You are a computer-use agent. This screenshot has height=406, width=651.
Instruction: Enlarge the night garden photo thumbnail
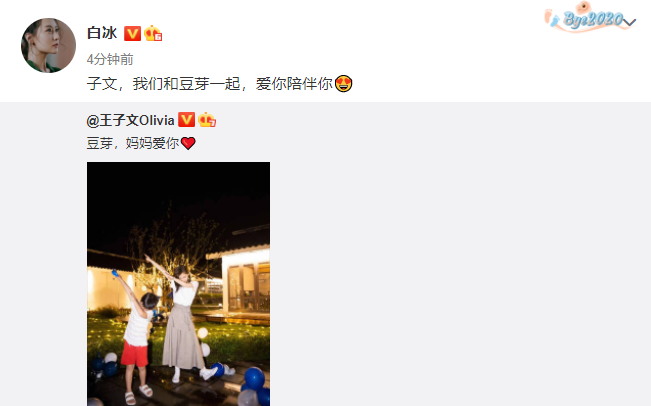(x=179, y=284)
